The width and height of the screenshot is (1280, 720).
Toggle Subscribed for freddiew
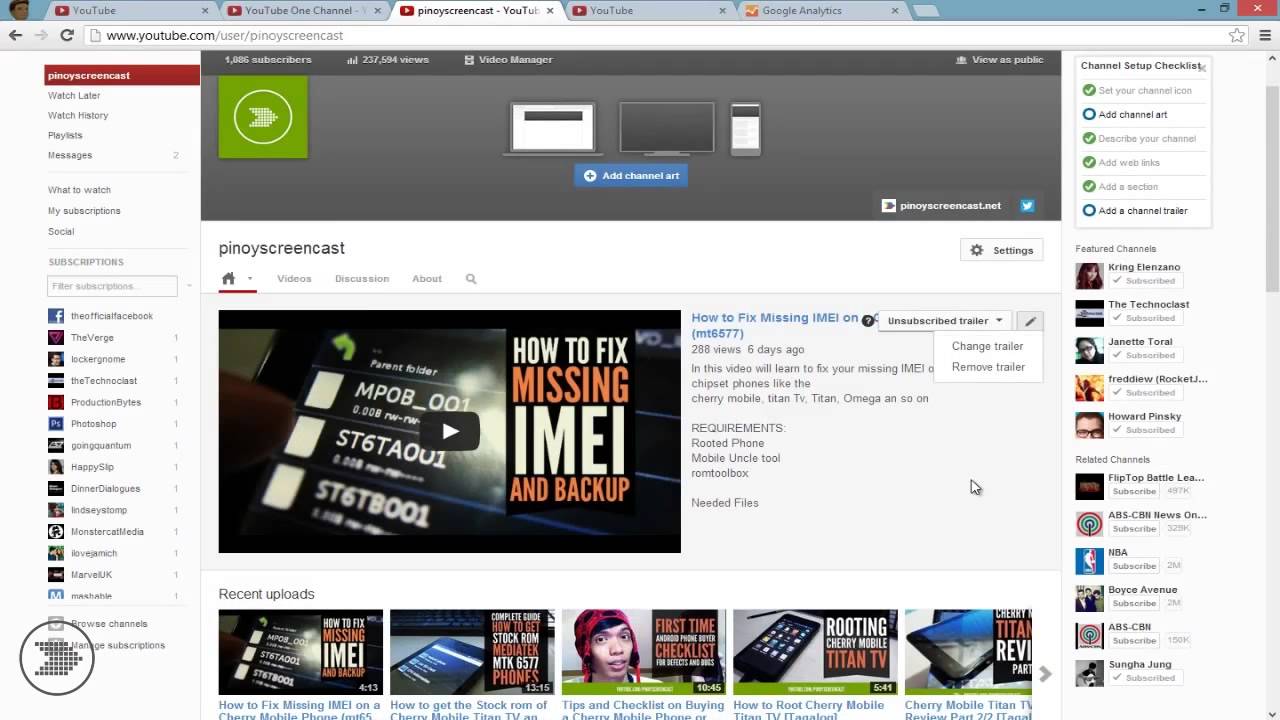[1144, 393]
